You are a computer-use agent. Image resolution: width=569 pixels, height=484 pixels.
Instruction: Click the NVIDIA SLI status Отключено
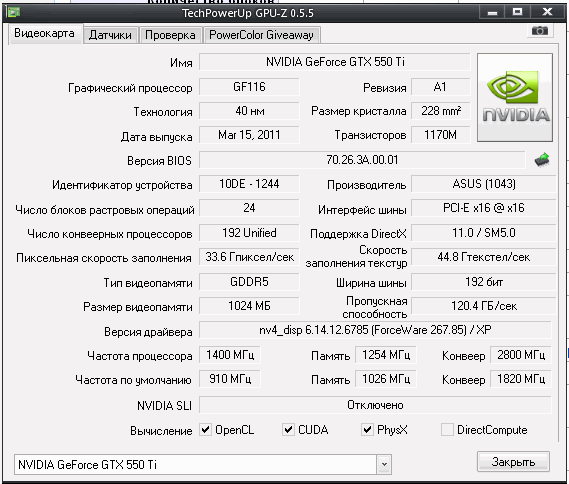tap(375, 405)
